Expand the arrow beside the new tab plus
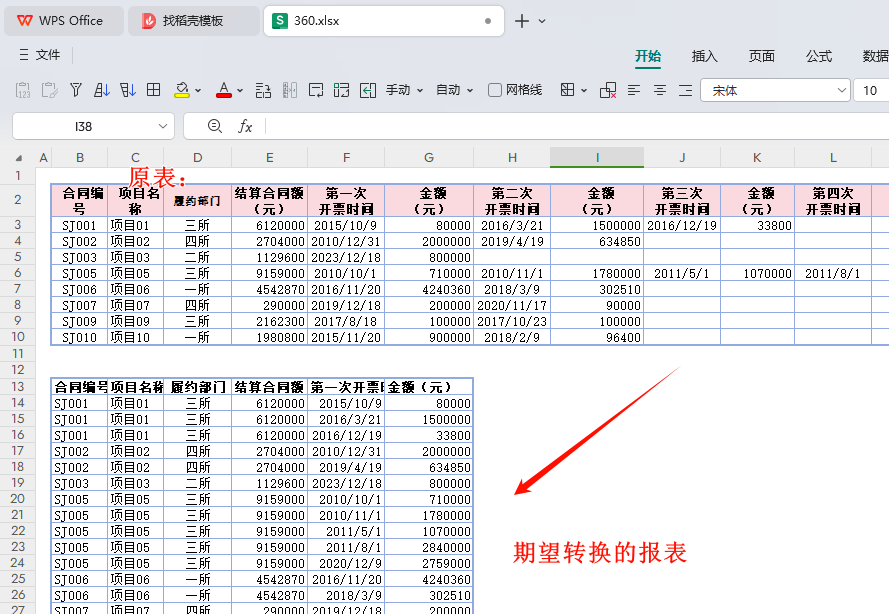This screenshot has height=614, width=889. tap(542, 21)
